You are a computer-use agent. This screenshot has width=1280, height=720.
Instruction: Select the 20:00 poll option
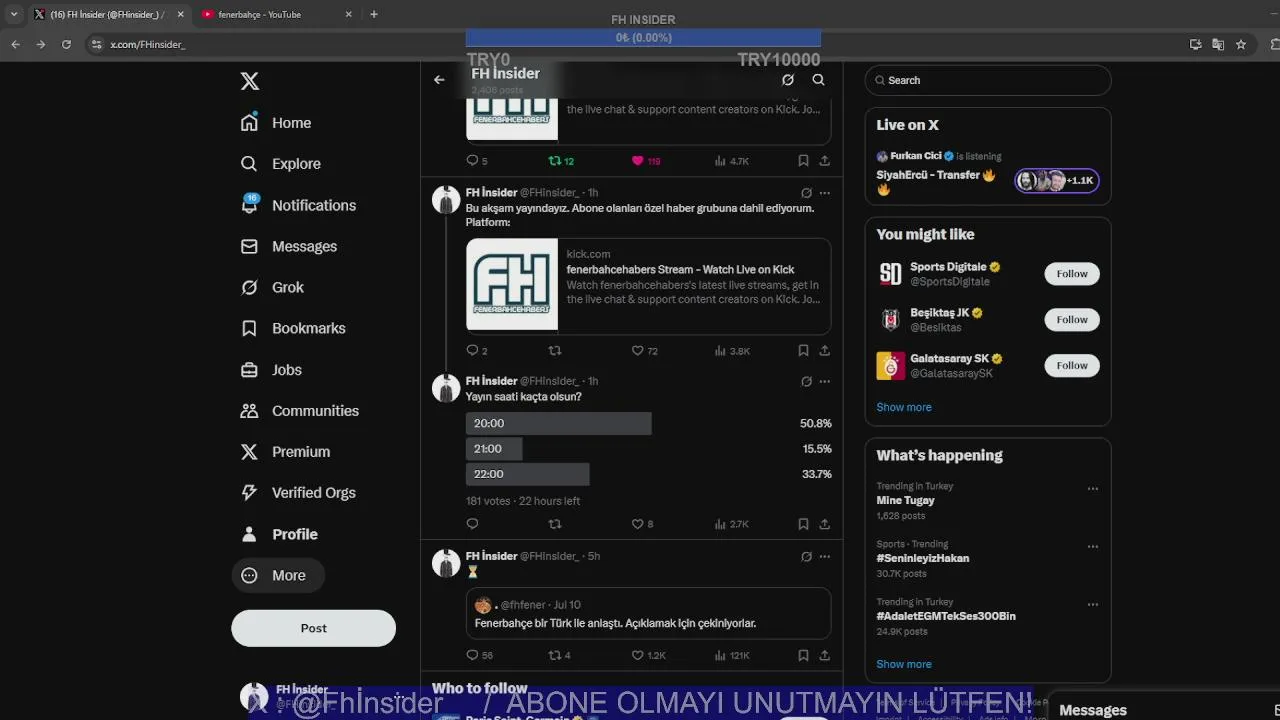tap(648, 423)
